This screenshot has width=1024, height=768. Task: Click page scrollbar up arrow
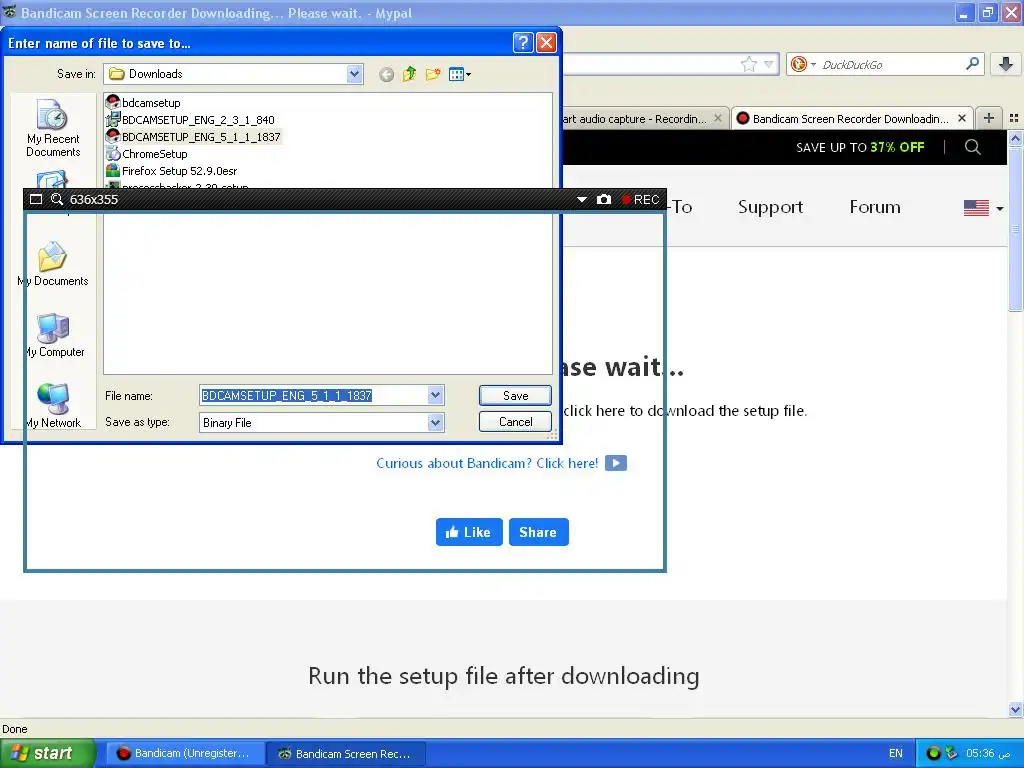[1015, 138]
